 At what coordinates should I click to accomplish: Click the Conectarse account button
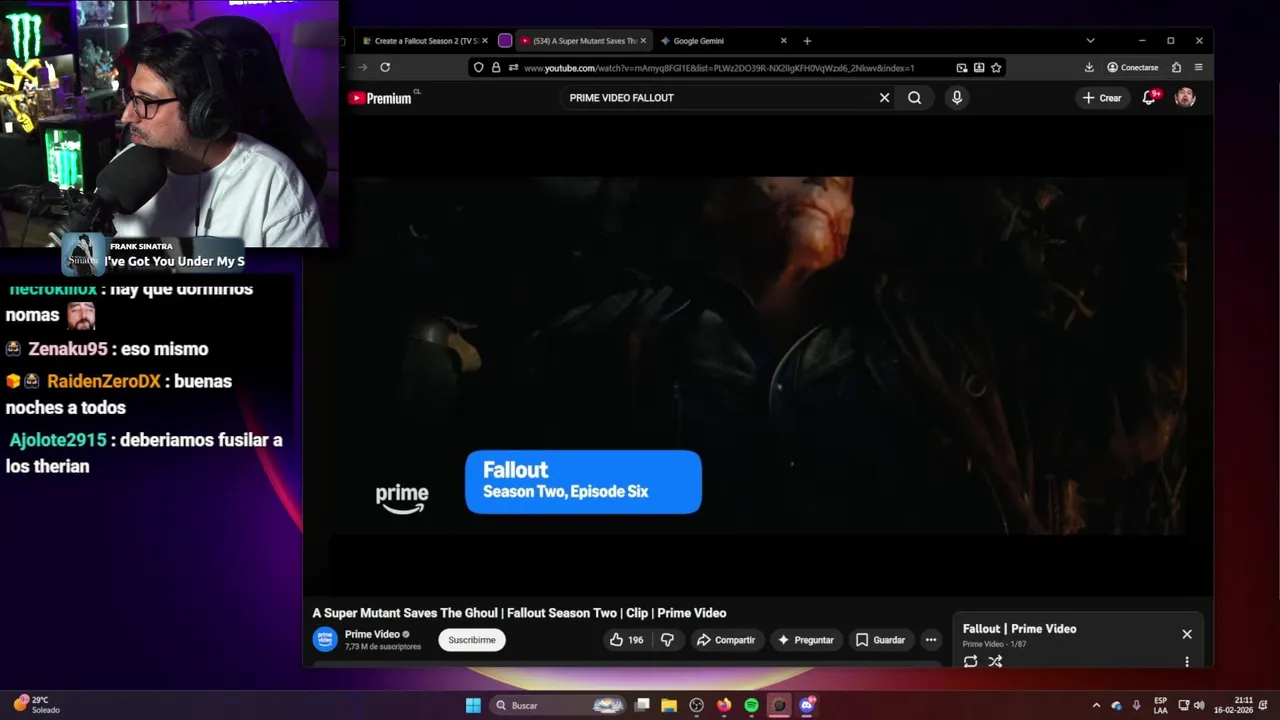click(1133, 68)
